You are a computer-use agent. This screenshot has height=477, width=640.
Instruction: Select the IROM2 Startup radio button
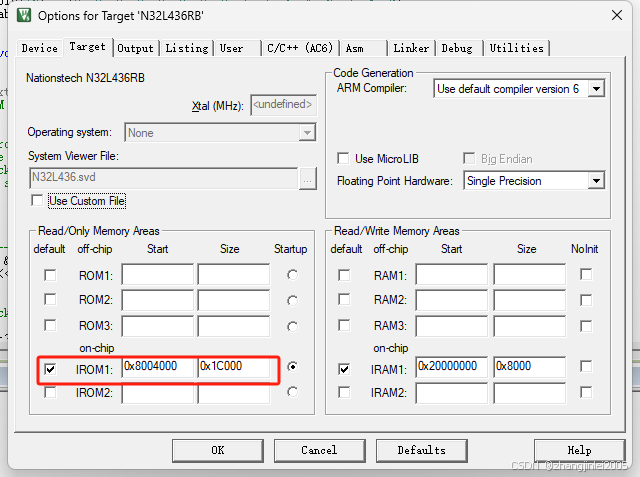point(292,392)
